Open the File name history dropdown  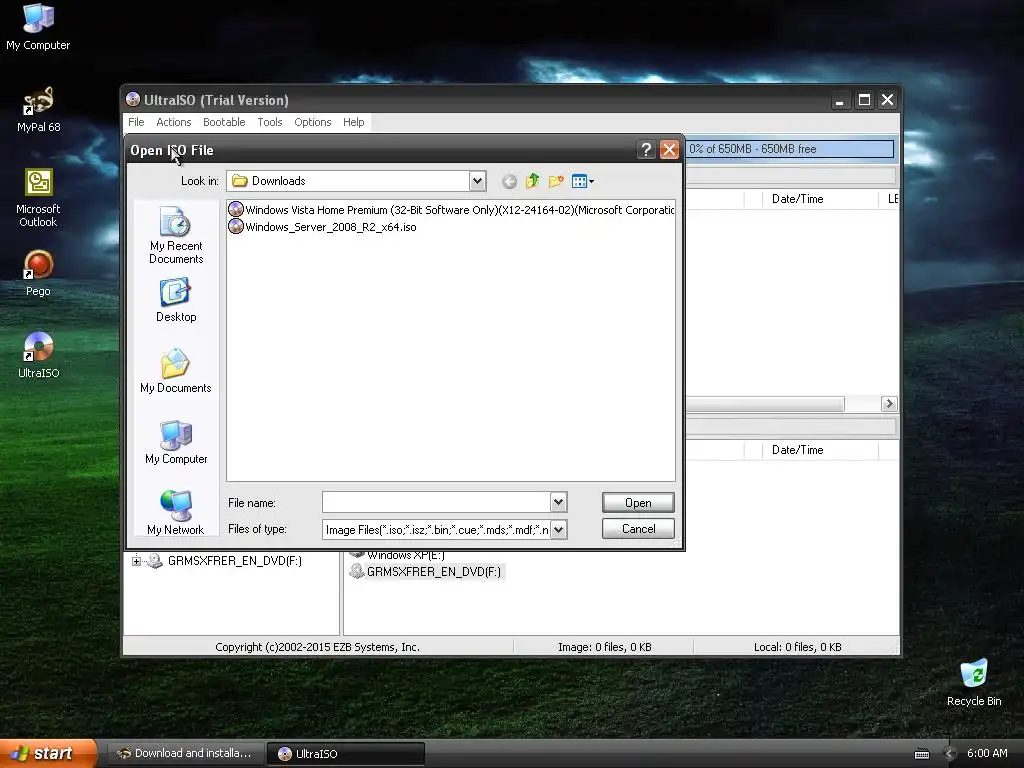(558, 502)
